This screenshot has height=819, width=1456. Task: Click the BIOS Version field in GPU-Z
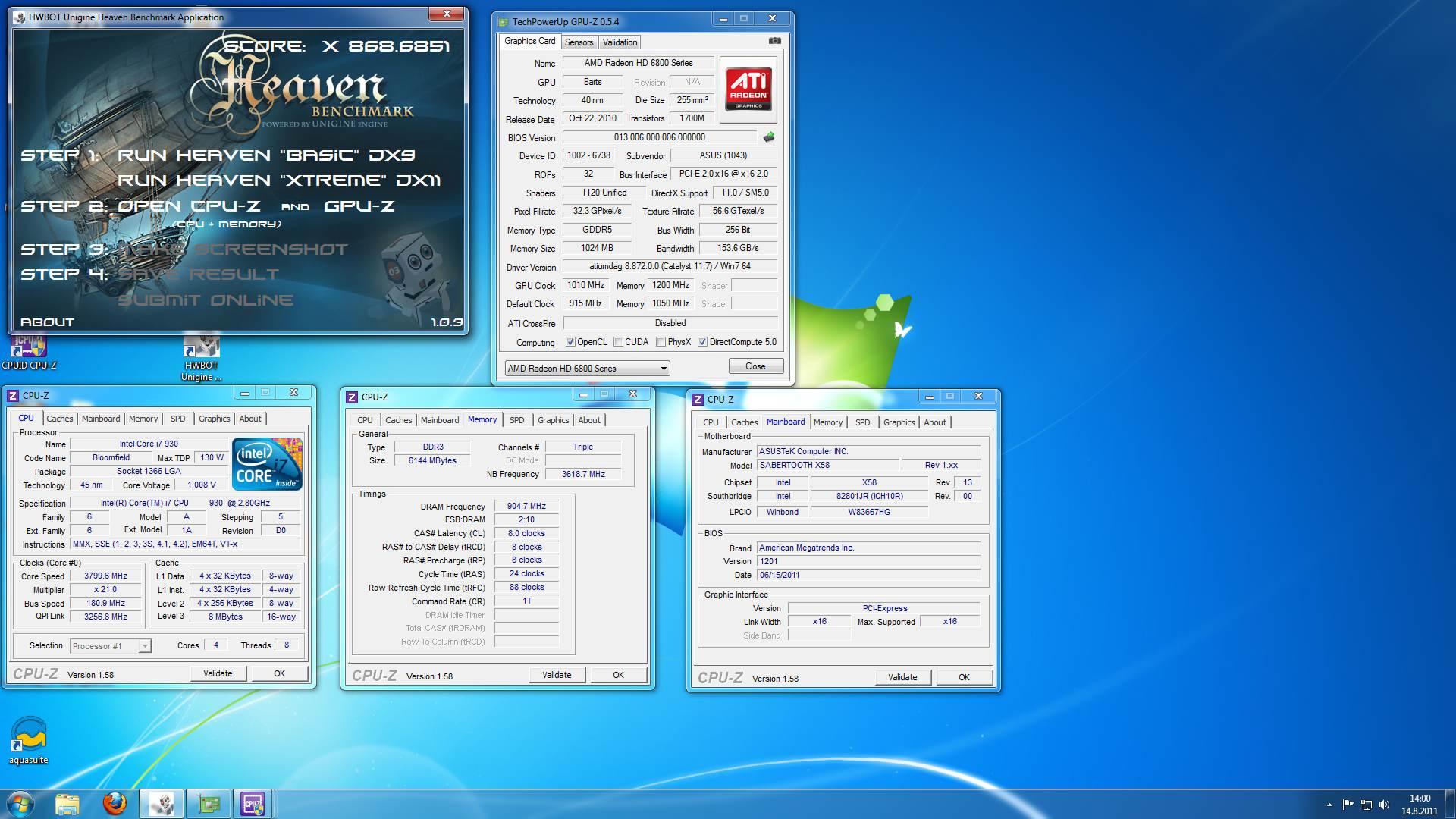[659, 137]
